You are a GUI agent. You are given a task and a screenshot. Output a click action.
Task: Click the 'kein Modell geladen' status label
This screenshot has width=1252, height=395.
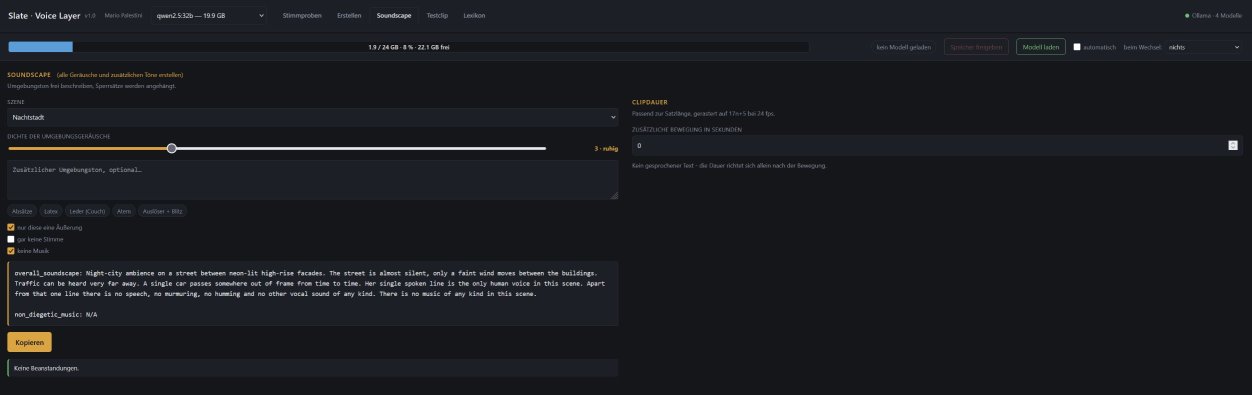[904, 47]
